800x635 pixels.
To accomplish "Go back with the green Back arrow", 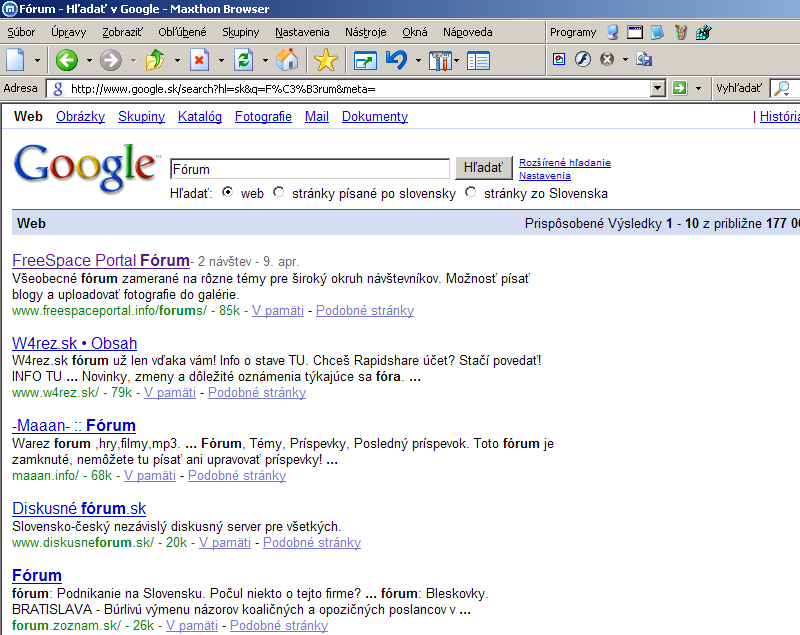I will (x=66, y=60).
